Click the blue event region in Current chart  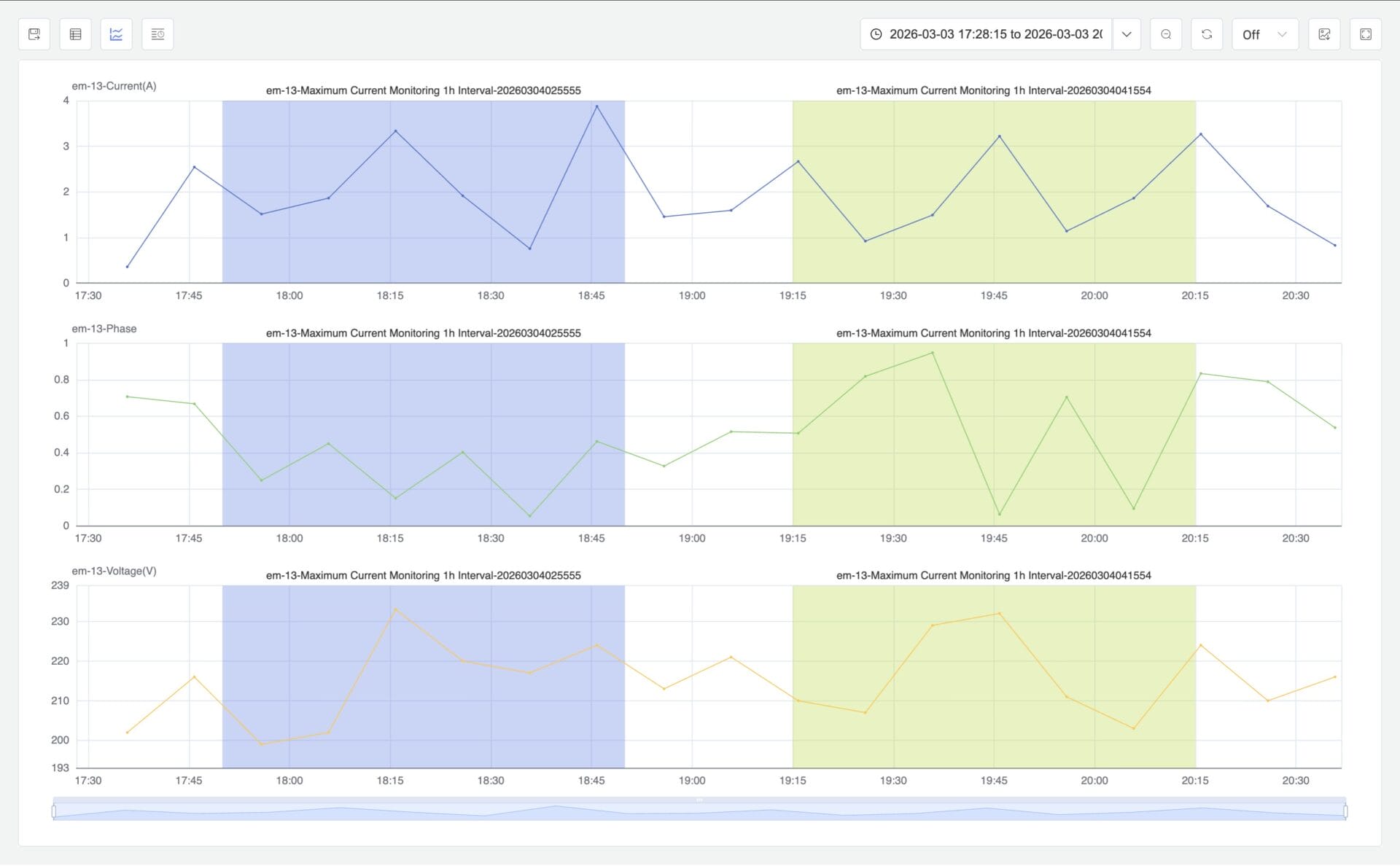point(423,233)
